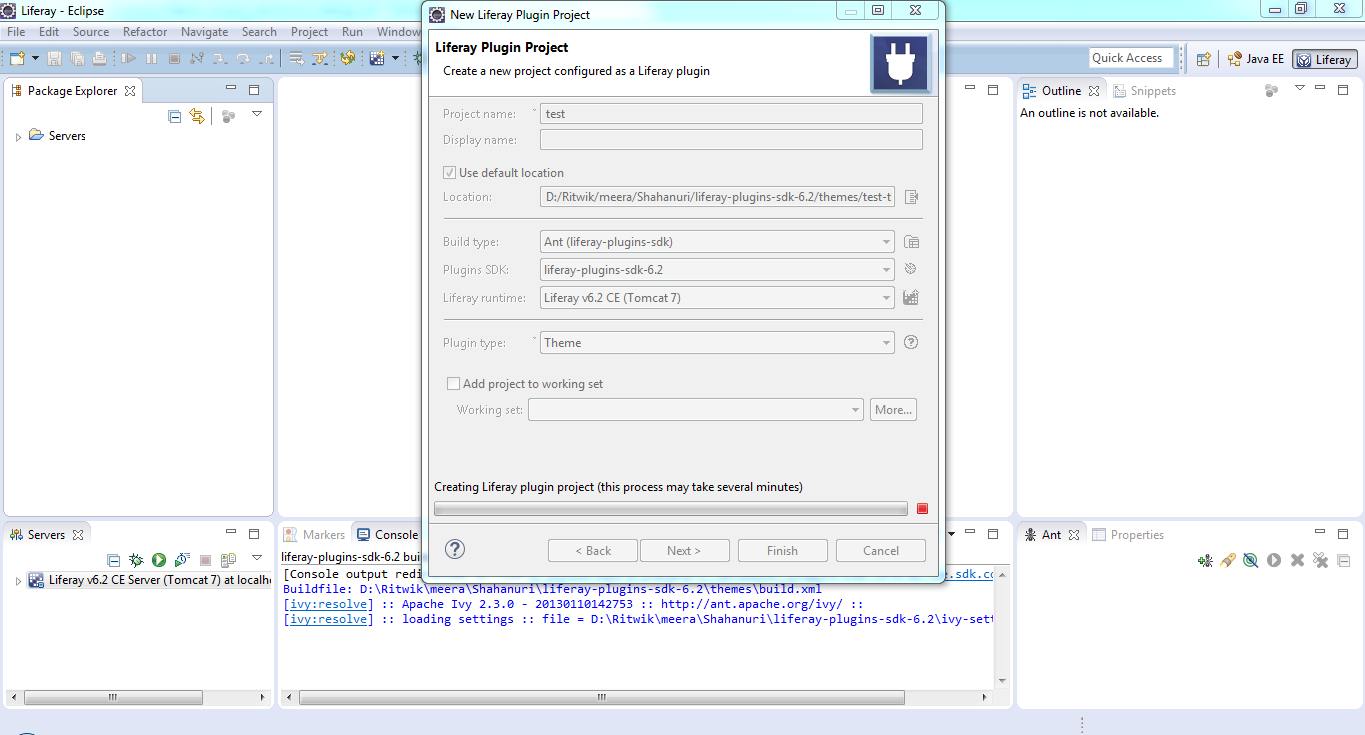Switch to the Properties tab
The image size is (1365, 735).
[x=1128, y=535]
